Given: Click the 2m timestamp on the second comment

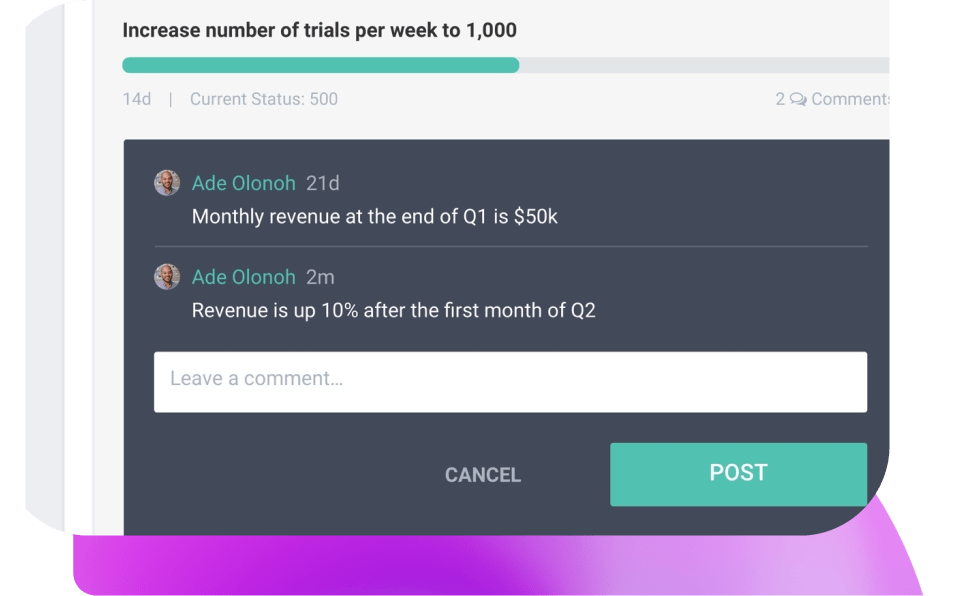Looking at the screenshot, I should (x=320, y=277).
